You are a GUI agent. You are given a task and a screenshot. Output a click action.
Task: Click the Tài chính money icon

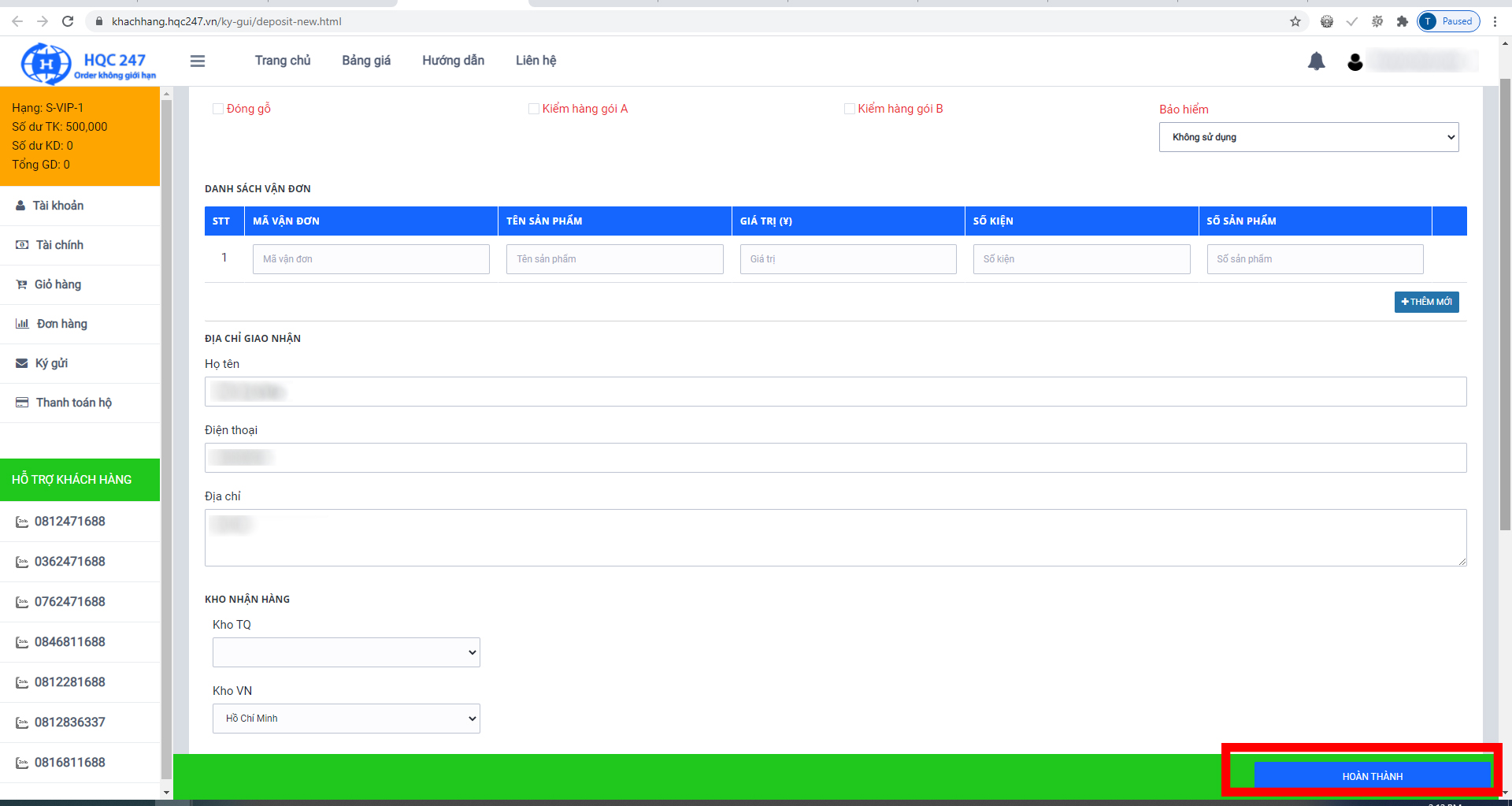click(x=22, y=245)
